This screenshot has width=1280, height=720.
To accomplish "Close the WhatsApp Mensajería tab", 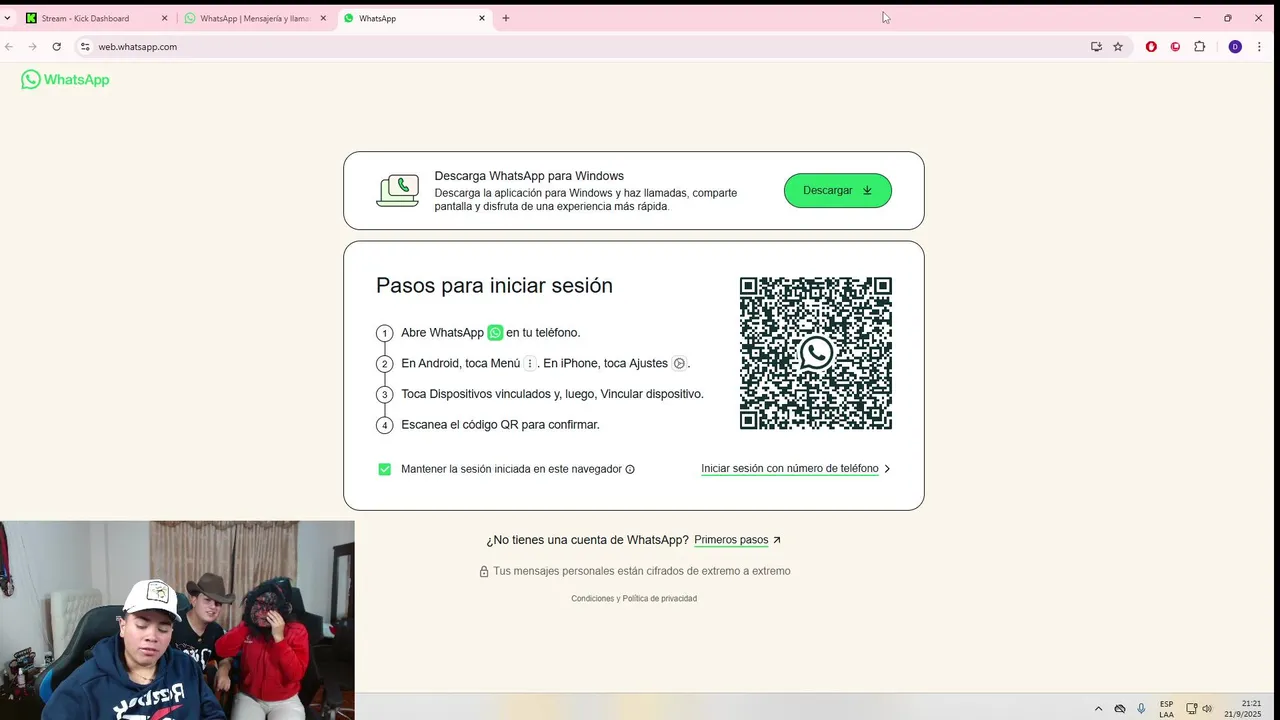I will (323, 18).
